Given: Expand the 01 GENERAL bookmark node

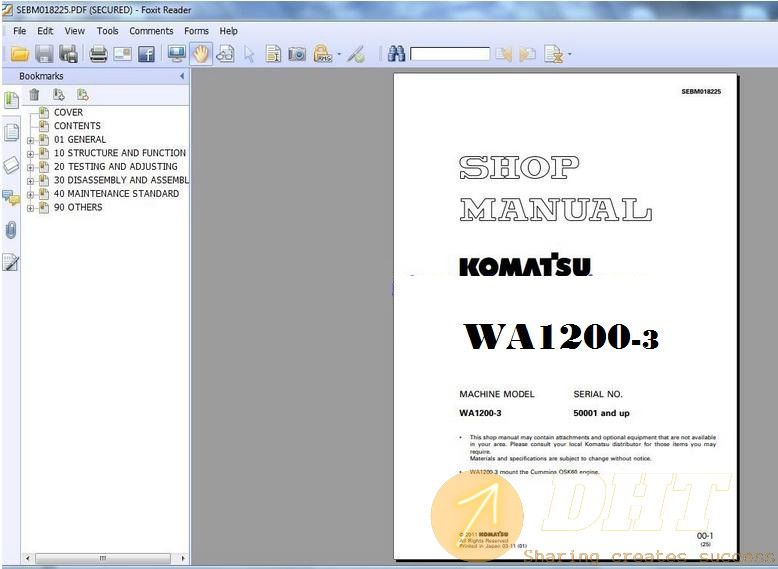Looking at the screenshot, I should (30, 140).
